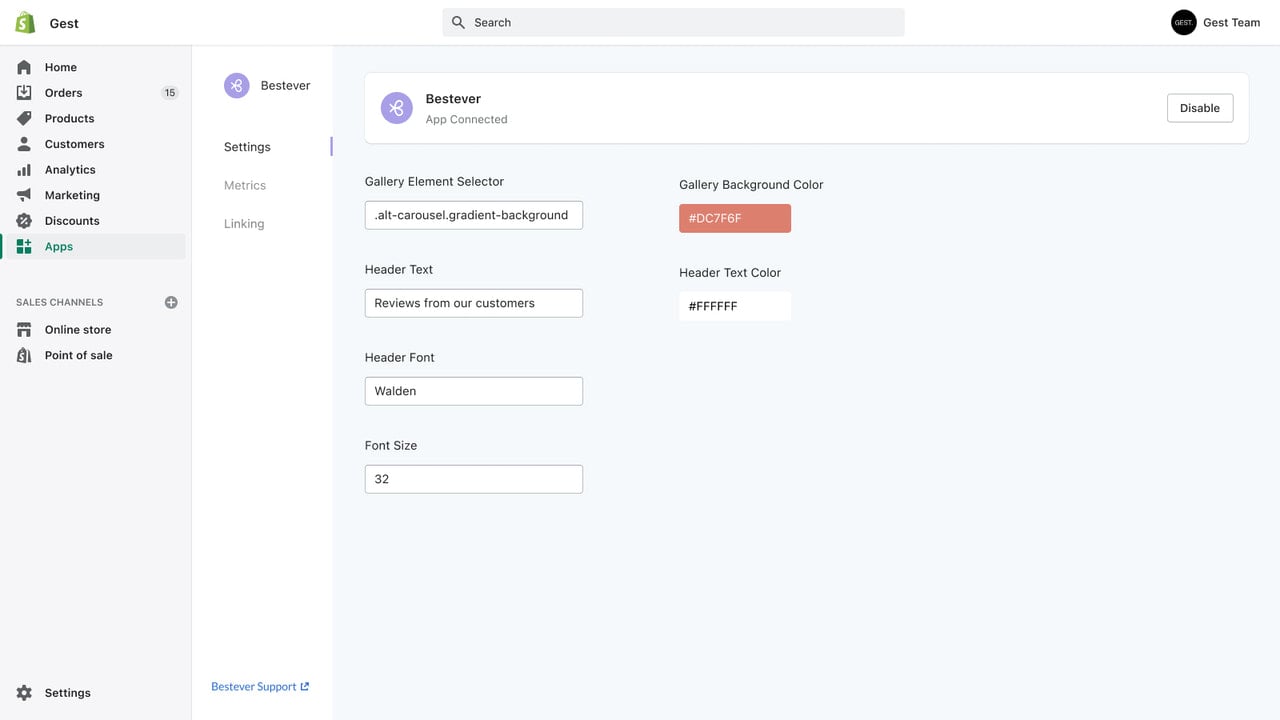Open Online store via storefront icon
1280x720 pixels.
click(24, 330)
